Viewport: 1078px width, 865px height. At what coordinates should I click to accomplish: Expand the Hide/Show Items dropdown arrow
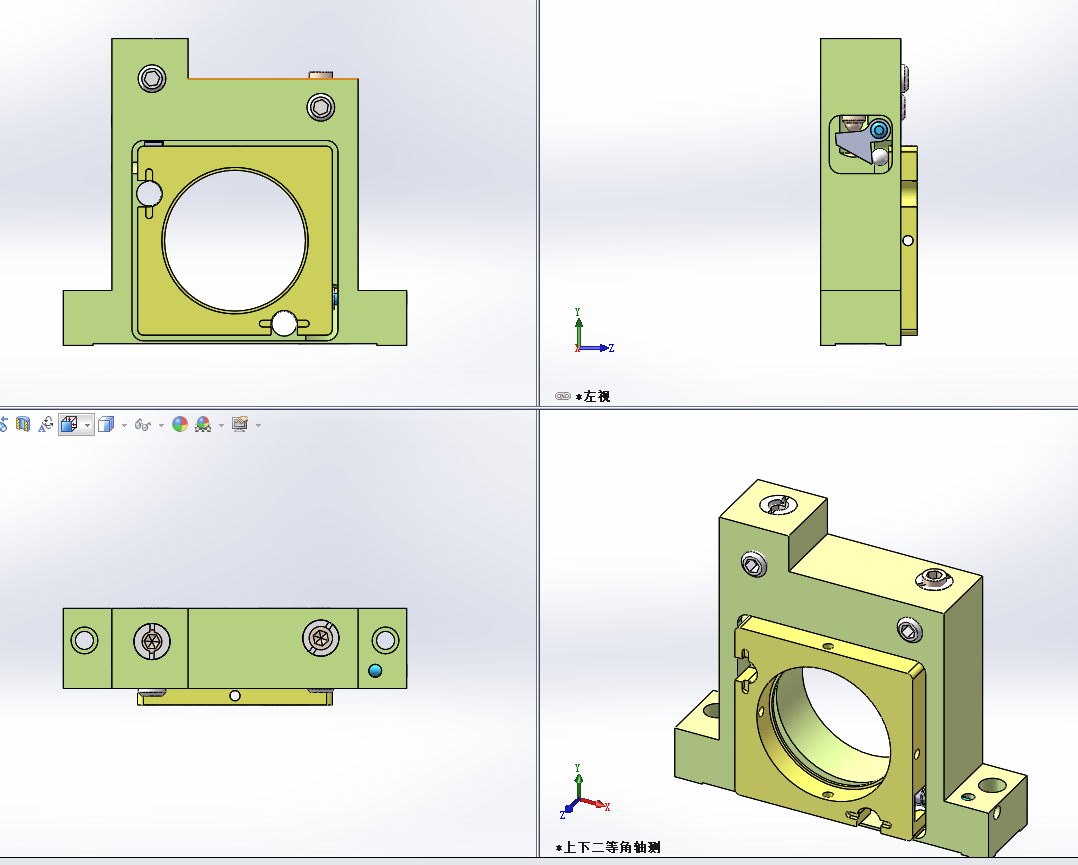click(162, 425)
